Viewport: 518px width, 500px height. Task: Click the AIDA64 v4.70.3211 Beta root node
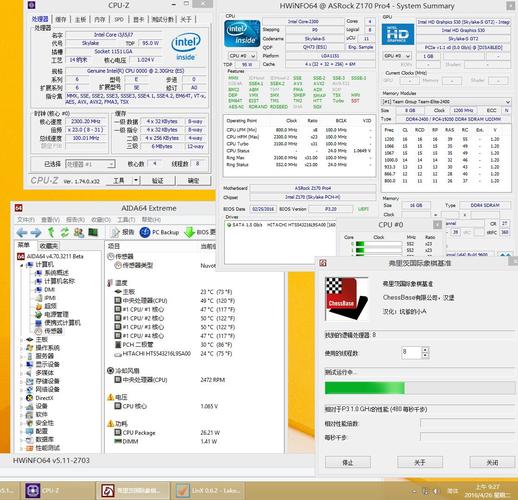pos(50,256)
